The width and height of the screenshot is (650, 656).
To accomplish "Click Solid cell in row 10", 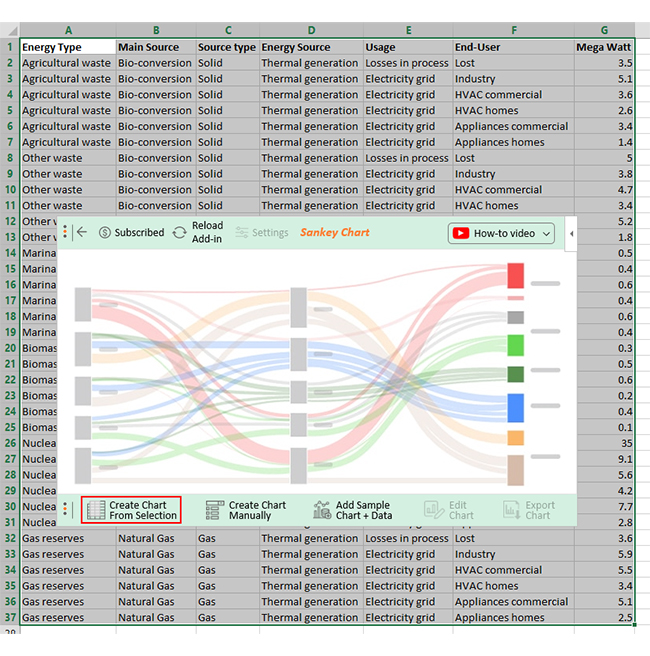I will 228,190.
